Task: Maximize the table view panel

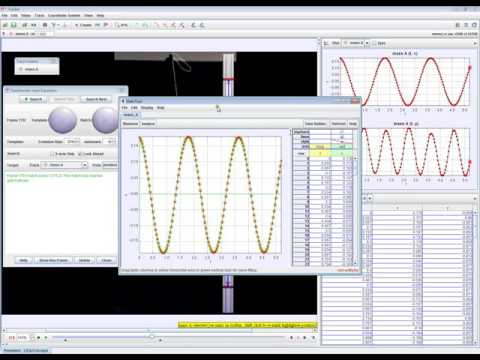Action: [475, 198]
